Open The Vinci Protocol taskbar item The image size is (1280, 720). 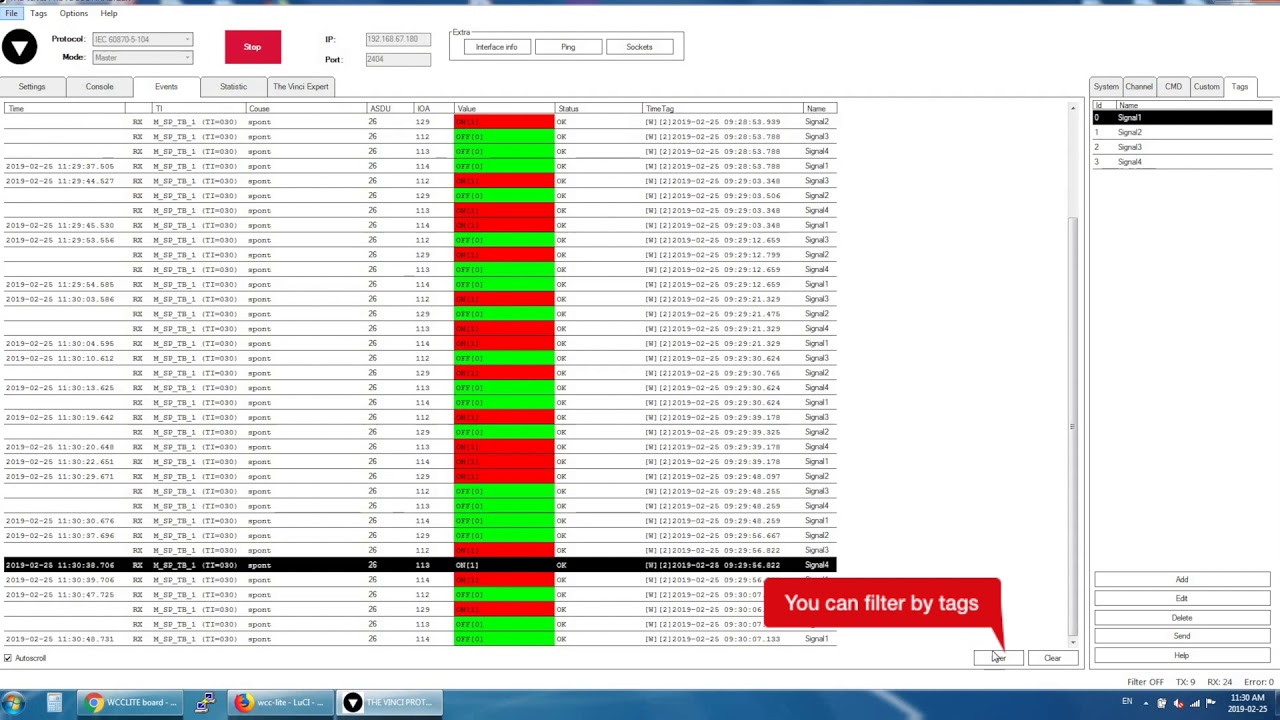[x=388, y=703]
